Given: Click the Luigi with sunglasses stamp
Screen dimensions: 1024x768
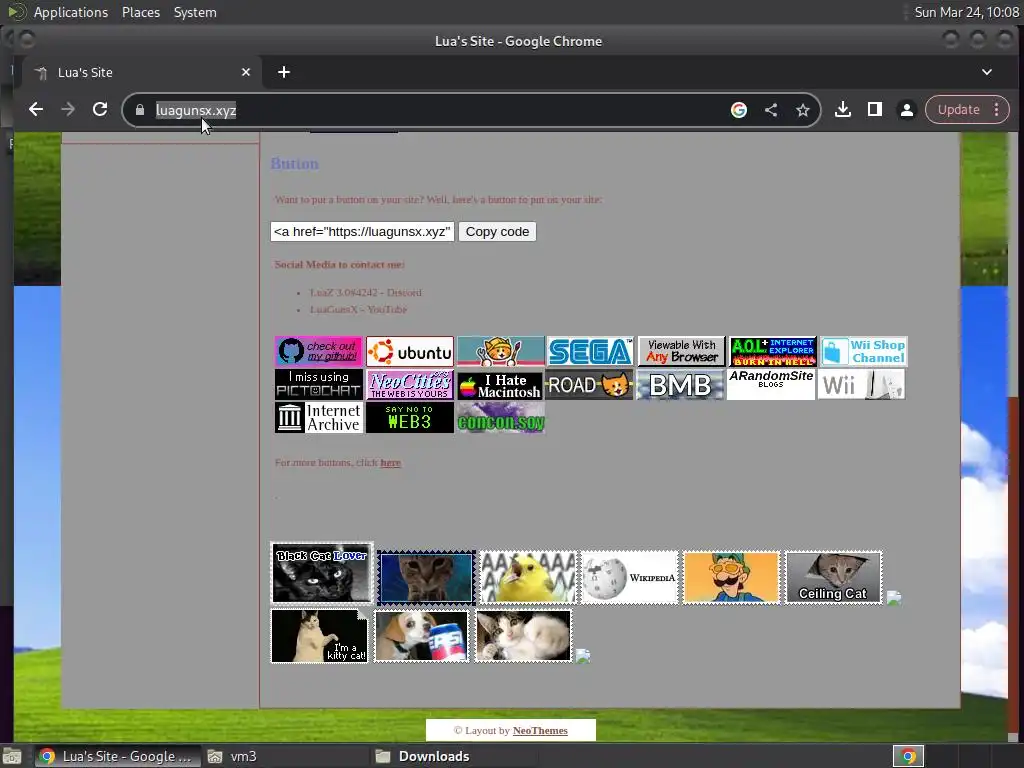Looking at the screenshot, I should point(731,577).
